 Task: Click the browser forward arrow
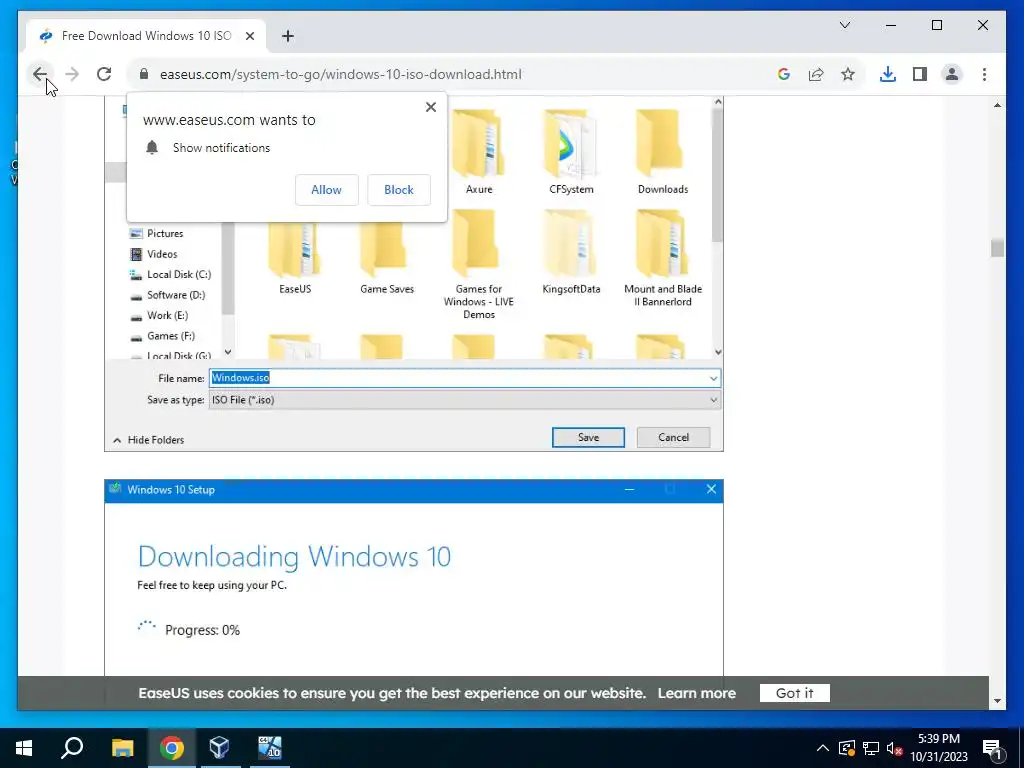pos(72,74)
